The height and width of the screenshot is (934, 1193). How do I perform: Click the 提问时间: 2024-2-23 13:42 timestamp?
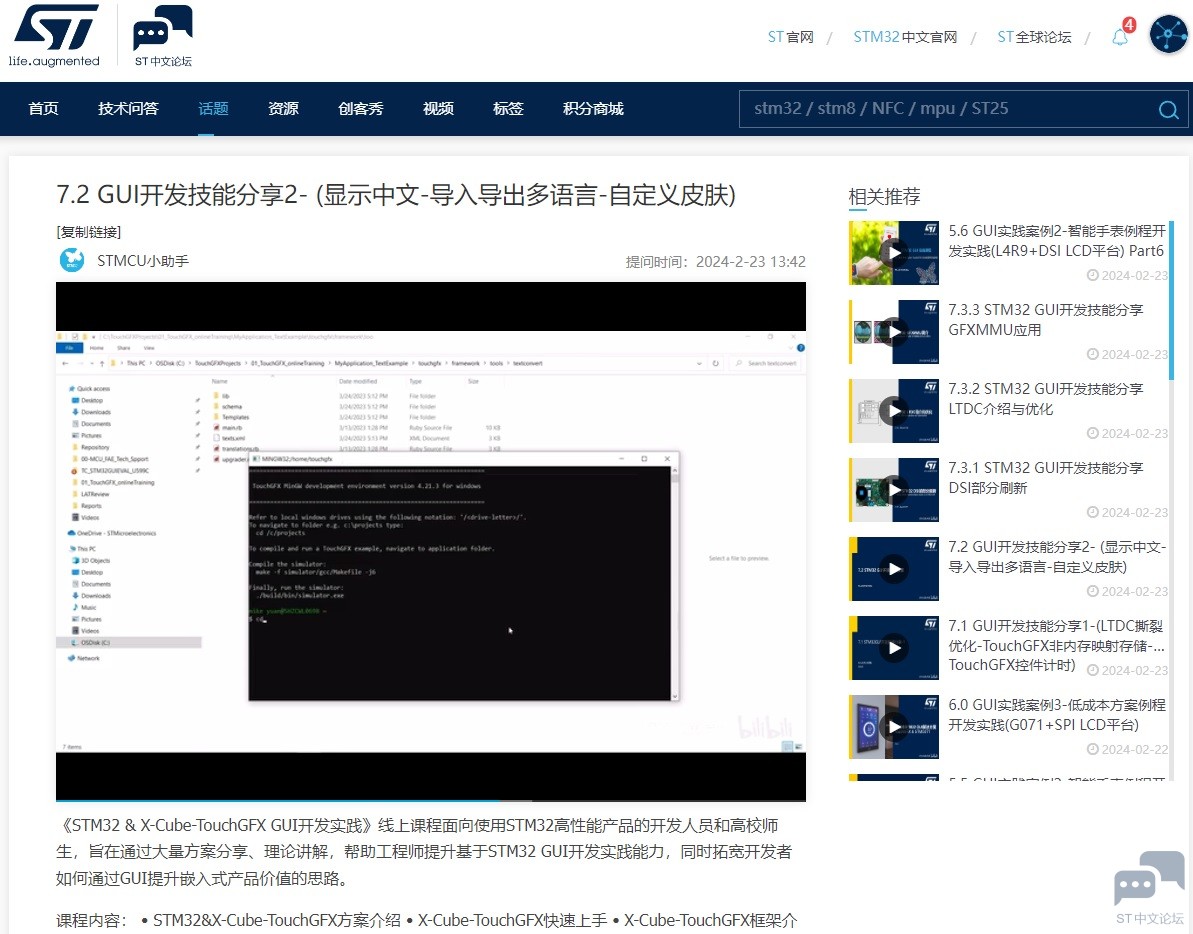point(715,262)
